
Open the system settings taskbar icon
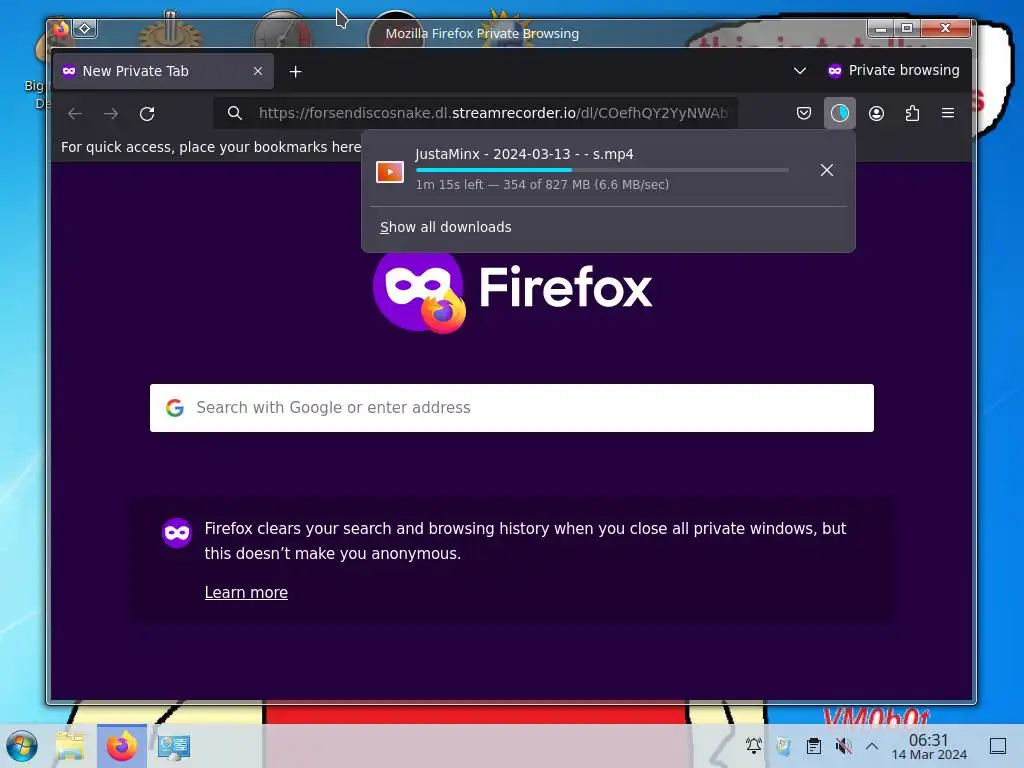[x=174, y=746]
